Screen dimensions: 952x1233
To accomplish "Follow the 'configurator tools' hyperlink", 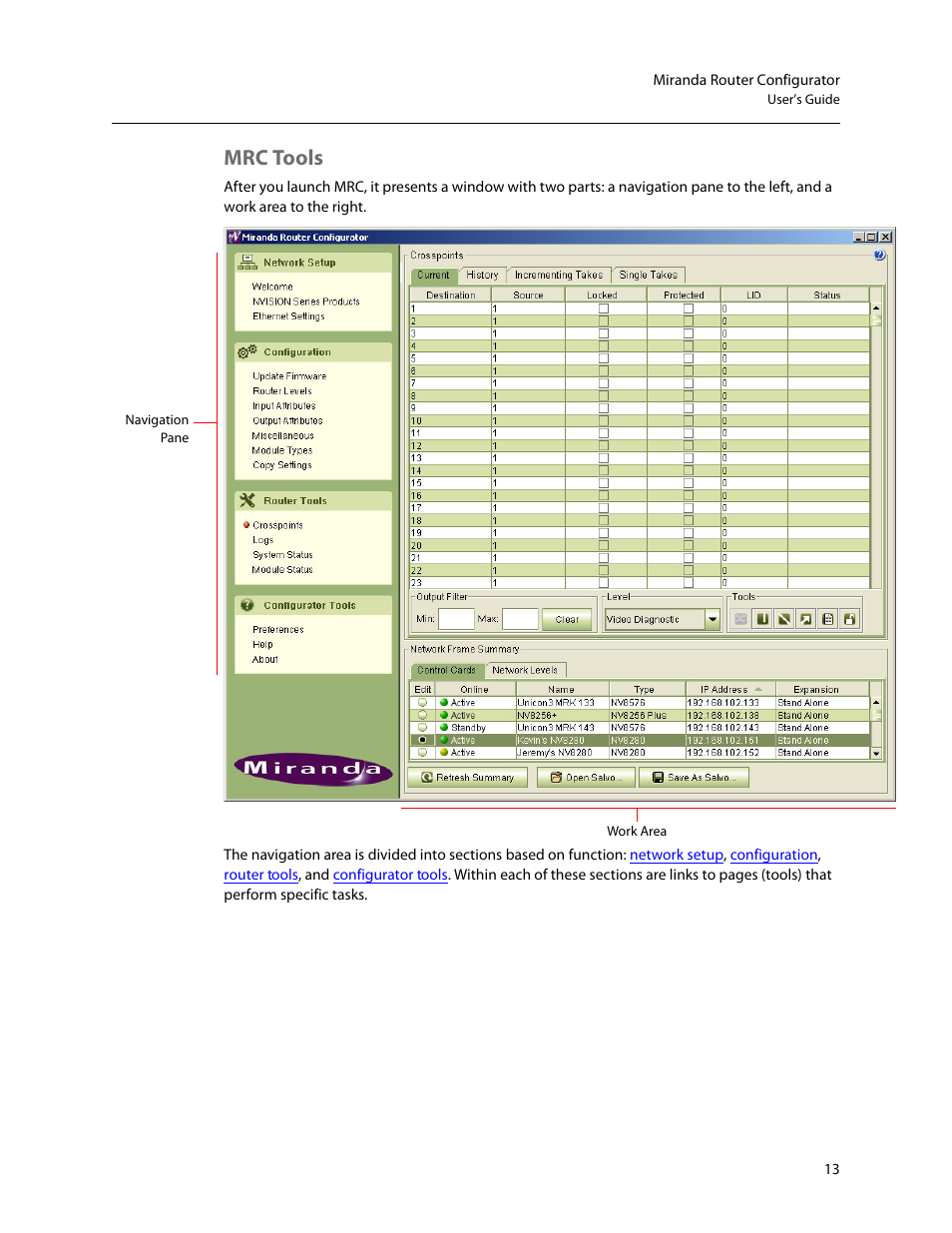I will [390, 876].
